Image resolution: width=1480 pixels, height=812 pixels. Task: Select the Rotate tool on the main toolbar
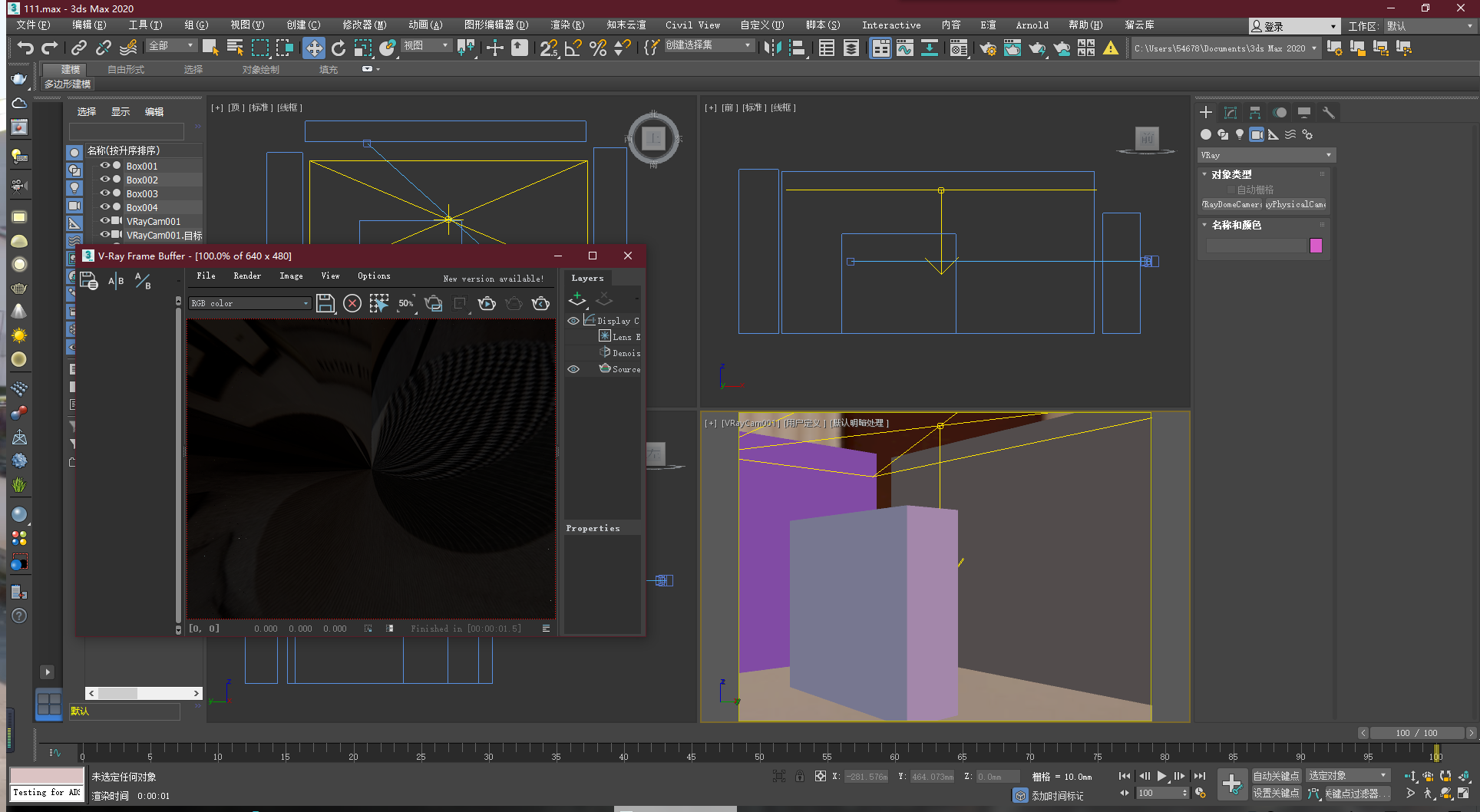[x=339, y=48]
